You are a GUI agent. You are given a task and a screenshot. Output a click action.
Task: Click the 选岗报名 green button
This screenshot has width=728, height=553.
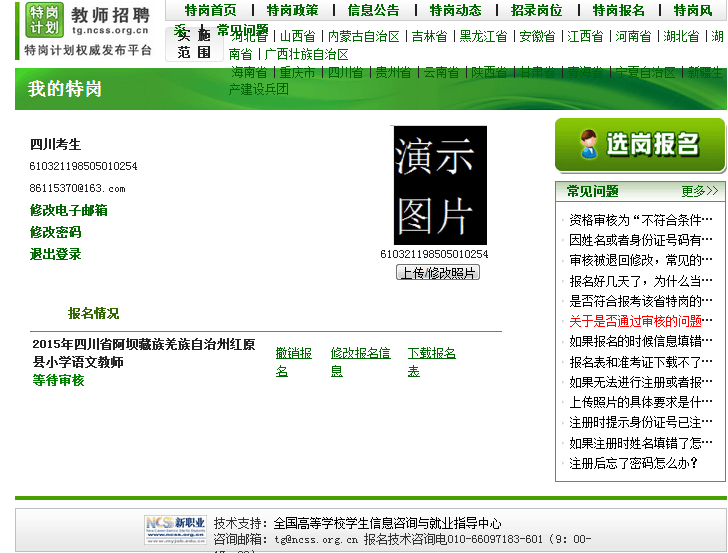(639, 145)
